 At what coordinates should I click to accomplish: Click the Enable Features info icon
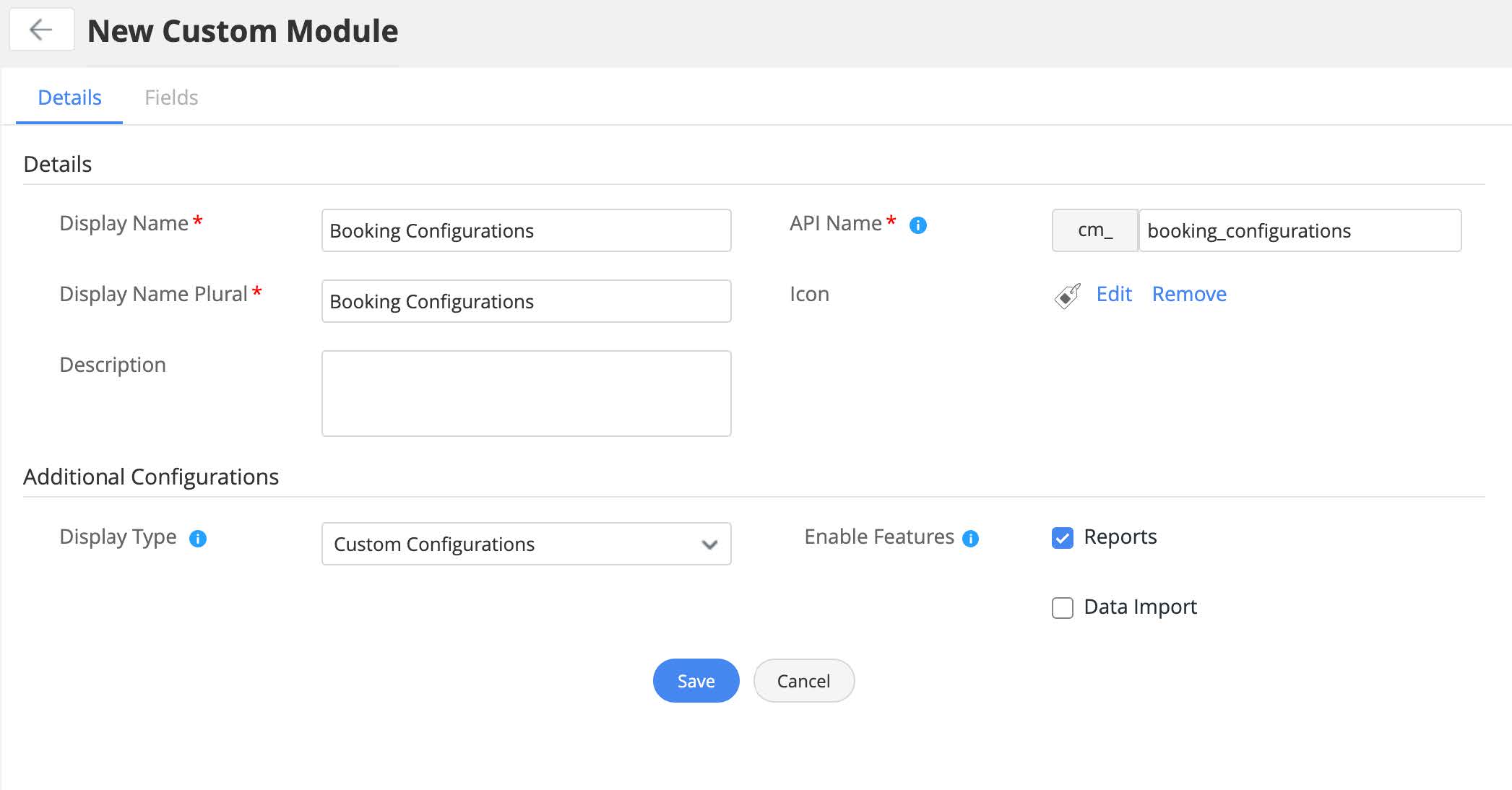(971, 539)
